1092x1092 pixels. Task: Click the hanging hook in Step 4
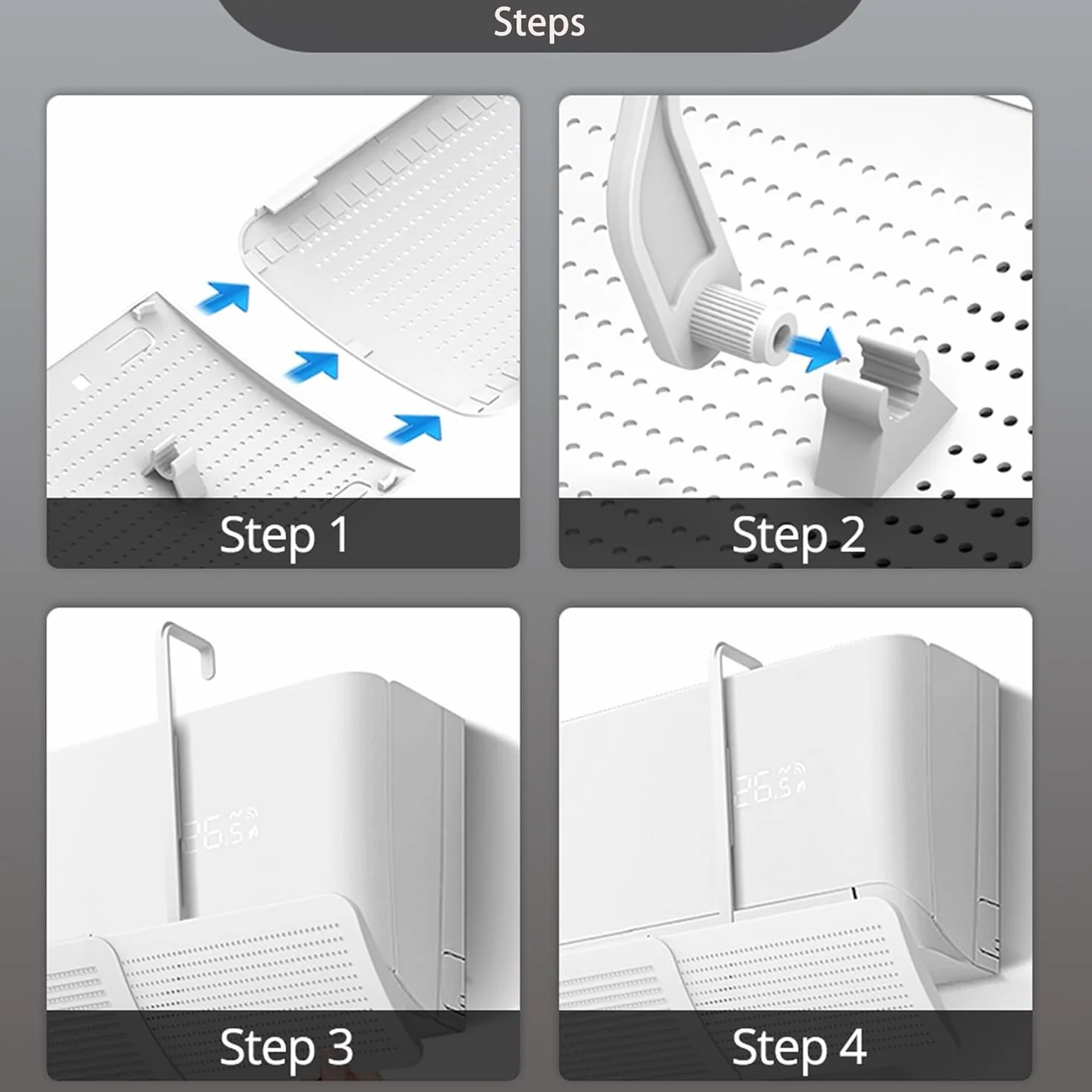(730, 776)
